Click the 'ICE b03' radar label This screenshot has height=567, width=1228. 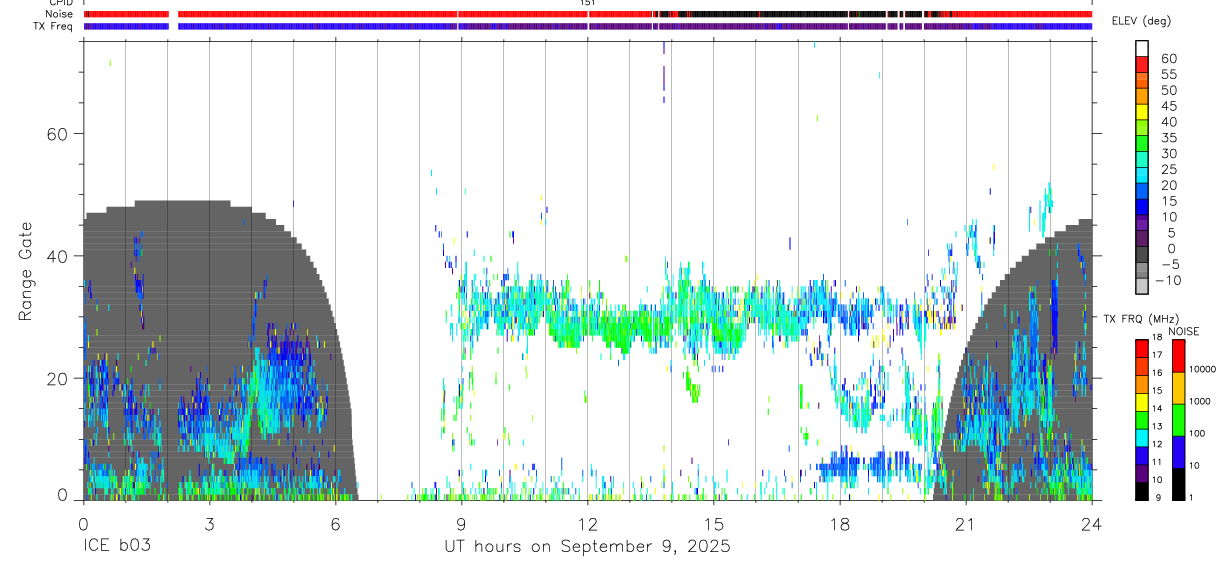(x=115, y=547)
